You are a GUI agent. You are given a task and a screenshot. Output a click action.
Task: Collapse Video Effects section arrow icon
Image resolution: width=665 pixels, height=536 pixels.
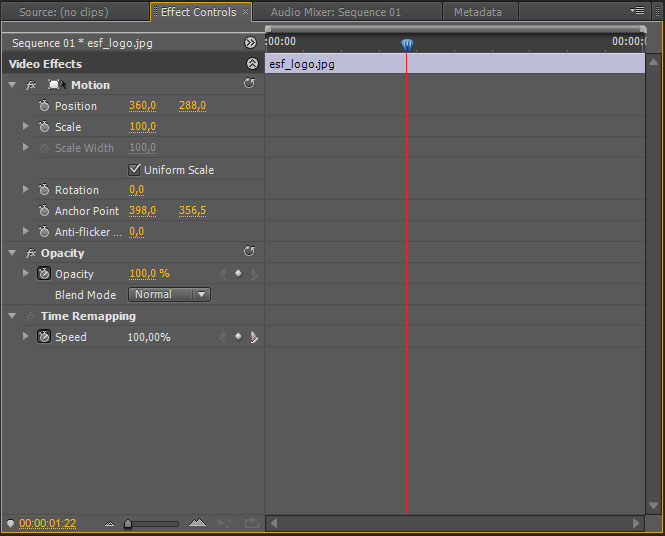pos(252,64)
